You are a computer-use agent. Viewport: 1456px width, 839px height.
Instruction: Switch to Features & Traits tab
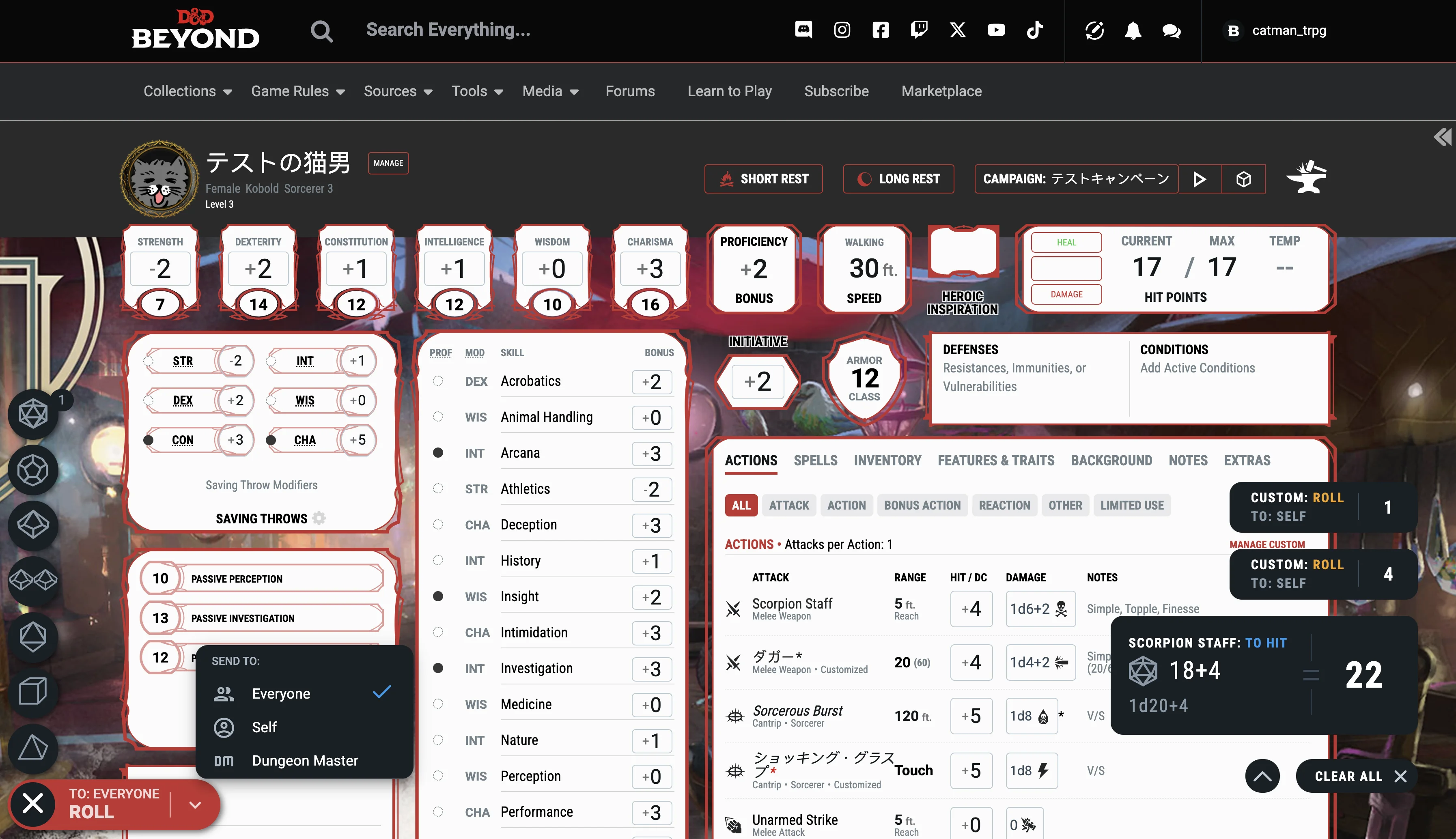tap(996, 460)
